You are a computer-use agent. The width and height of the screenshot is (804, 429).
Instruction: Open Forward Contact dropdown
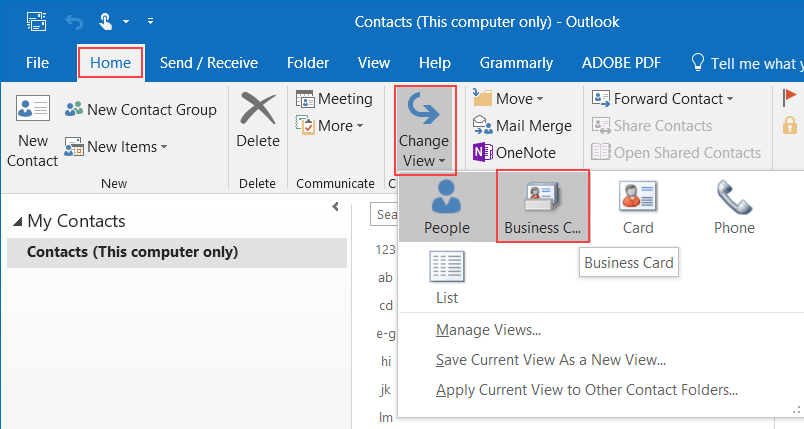662,98
